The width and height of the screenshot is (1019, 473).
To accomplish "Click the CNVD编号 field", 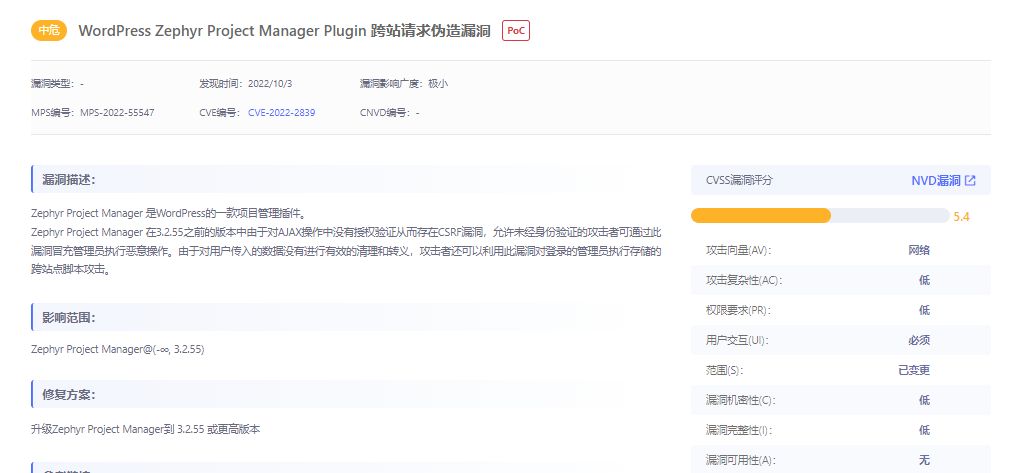I will point(390,112).
